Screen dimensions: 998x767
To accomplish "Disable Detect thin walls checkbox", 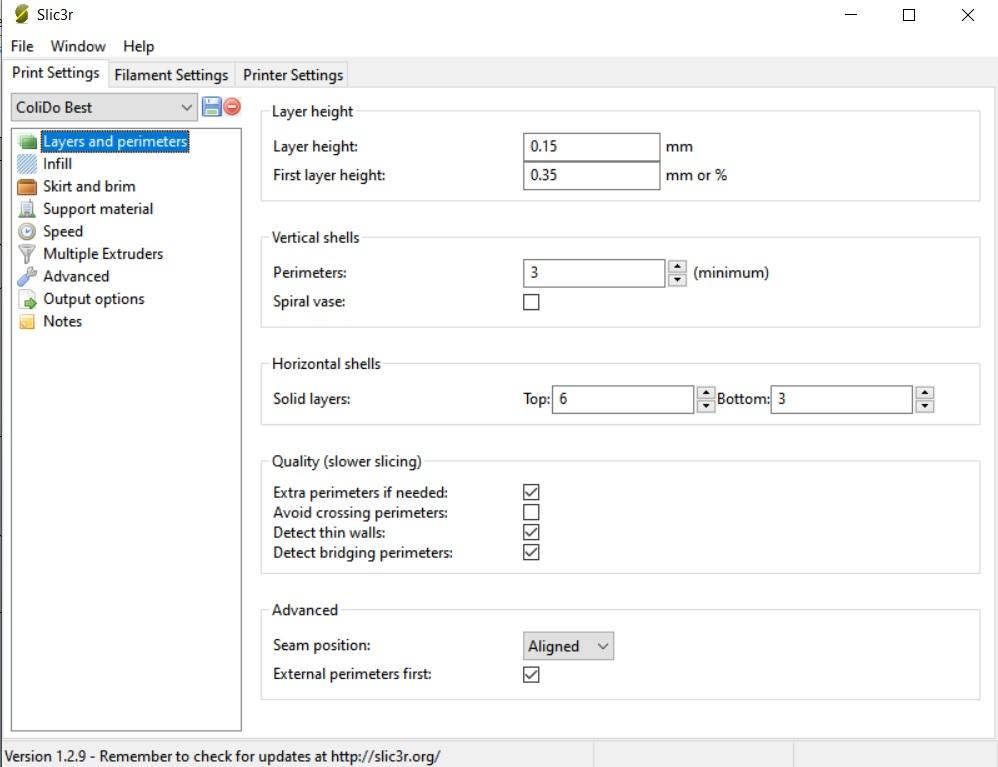I will (531, 533).
